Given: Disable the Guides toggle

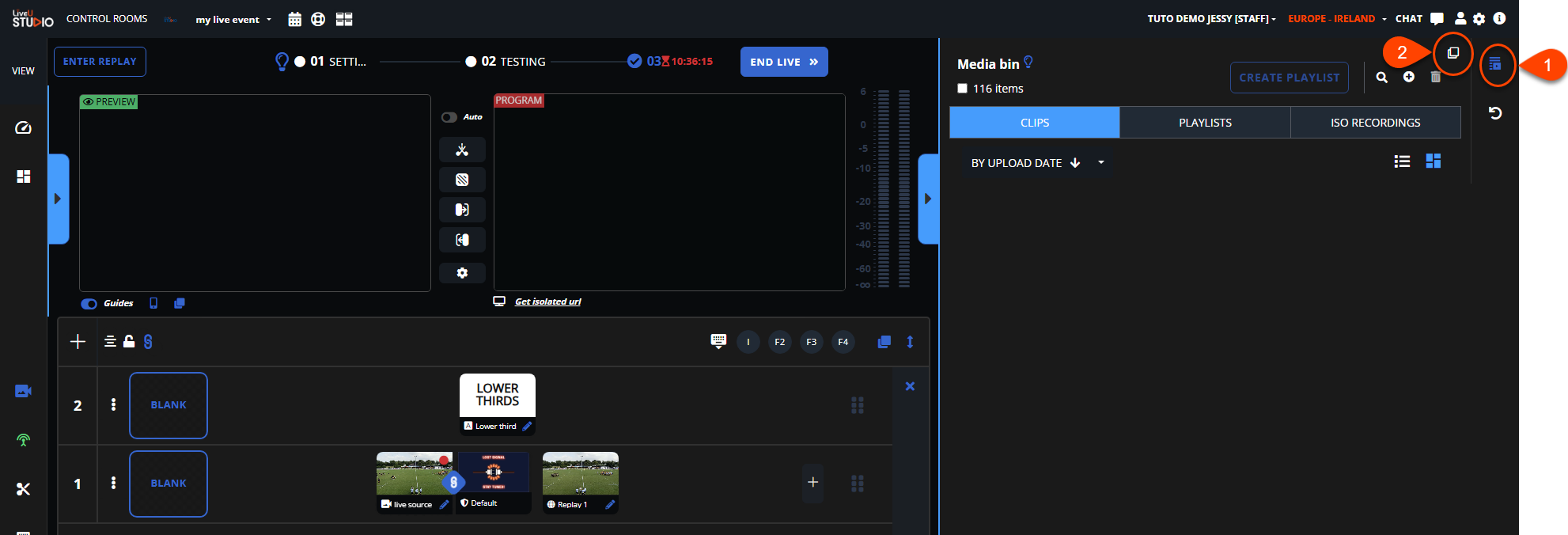Looking at the screenshot, I should [x=89, y=304].
